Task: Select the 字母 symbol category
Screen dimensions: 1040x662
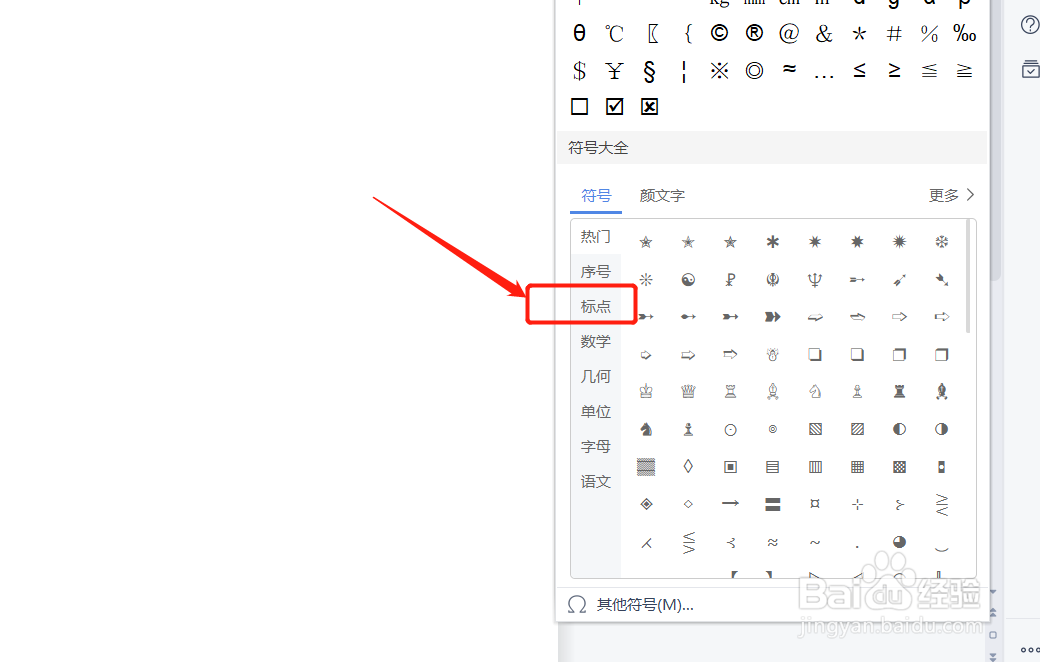Action: point(596,447)
